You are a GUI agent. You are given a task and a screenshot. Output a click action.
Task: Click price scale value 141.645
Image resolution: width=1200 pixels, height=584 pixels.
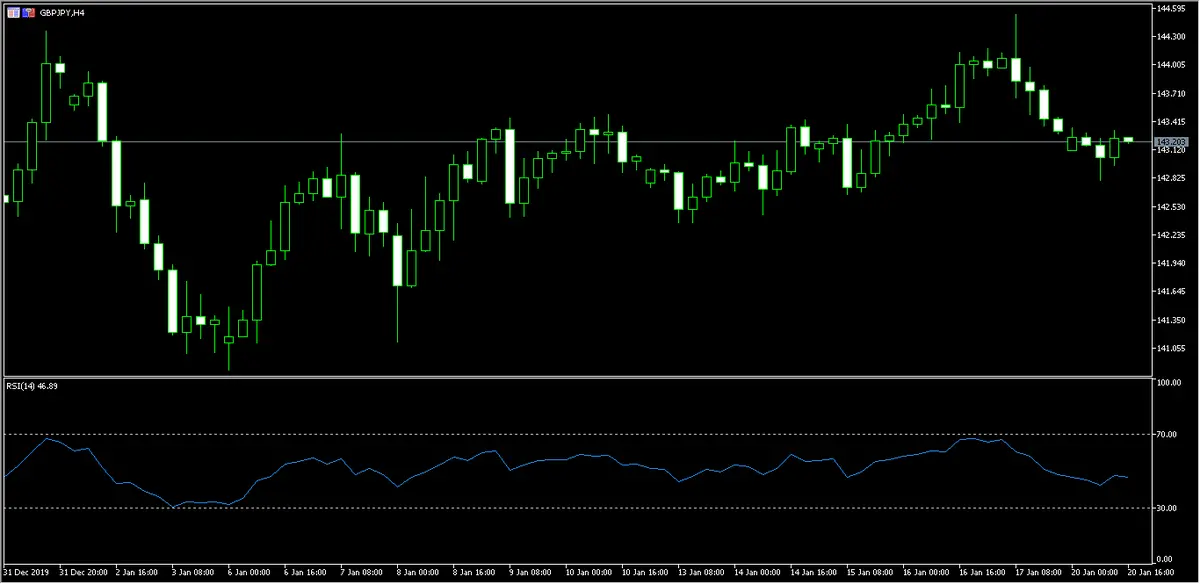point(1171,292)
